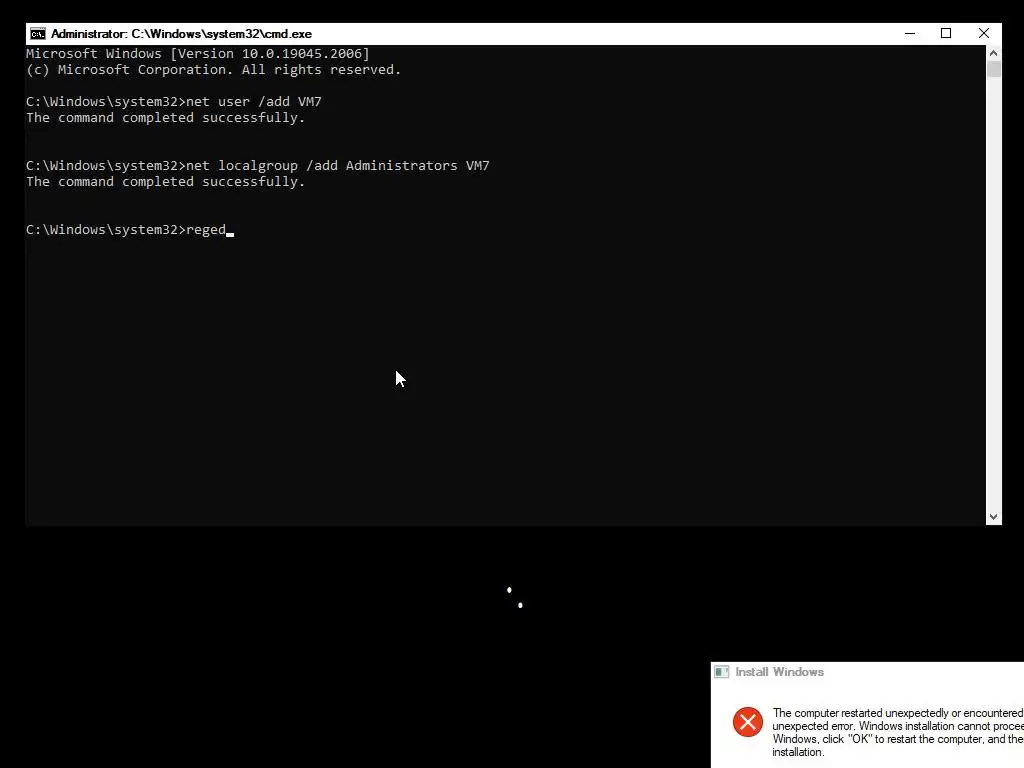Image resolution: width=1024 pixels, height=768 pixels.
Task: Maximize the Administrator cmd.exe window
Action: tap(946, 33)
